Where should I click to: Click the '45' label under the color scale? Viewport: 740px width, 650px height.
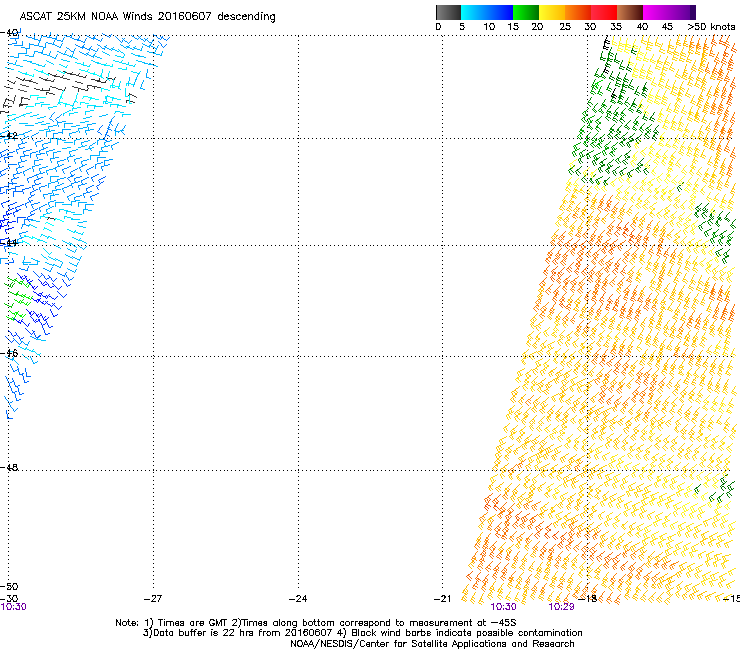[x=667, y=27]
